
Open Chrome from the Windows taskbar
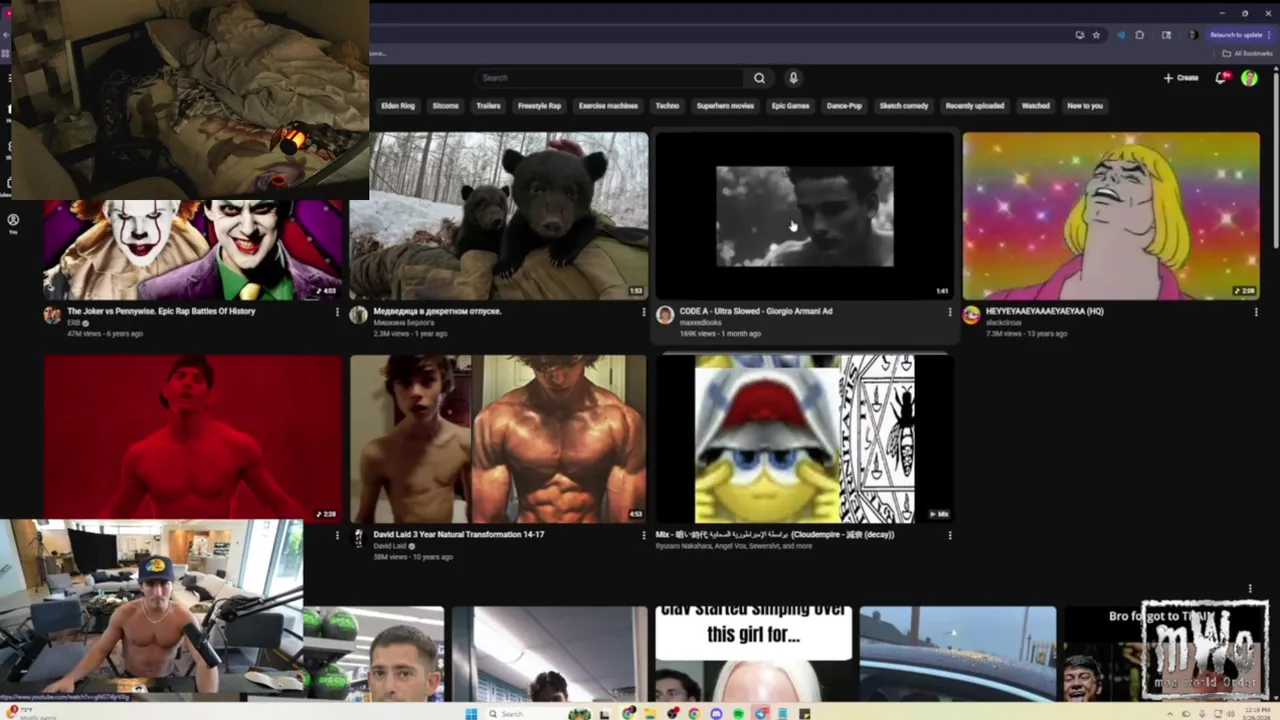[x=694, y=714]
